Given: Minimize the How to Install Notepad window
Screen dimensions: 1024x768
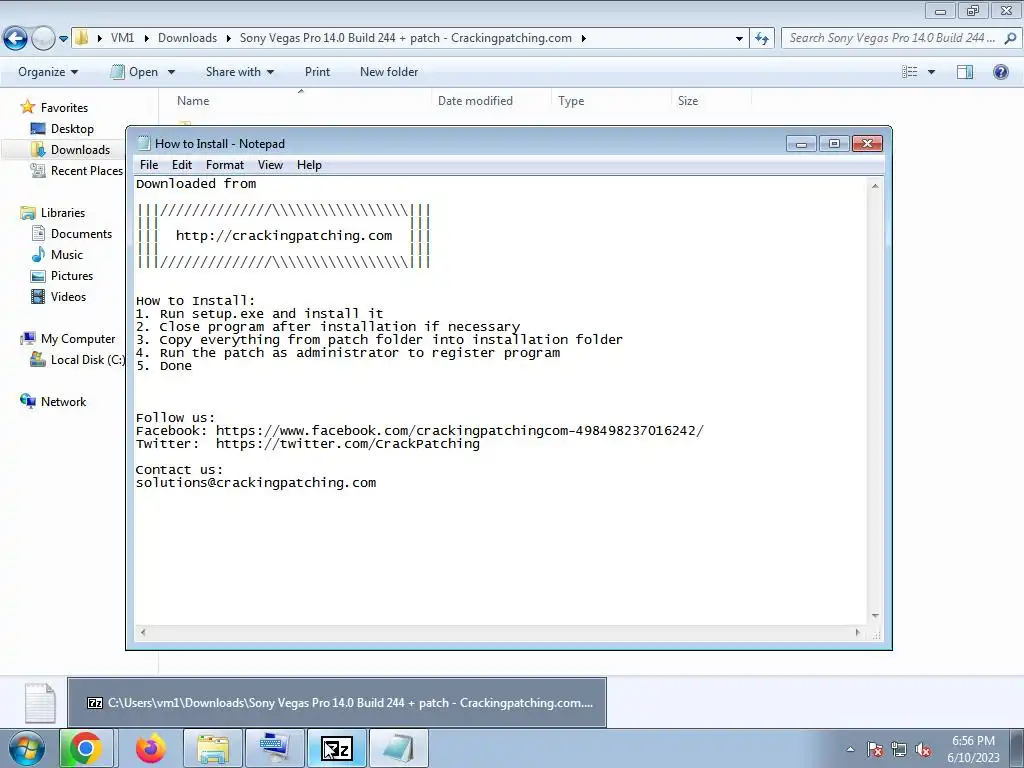Looking at the screenshot, I should click(801, 144).
